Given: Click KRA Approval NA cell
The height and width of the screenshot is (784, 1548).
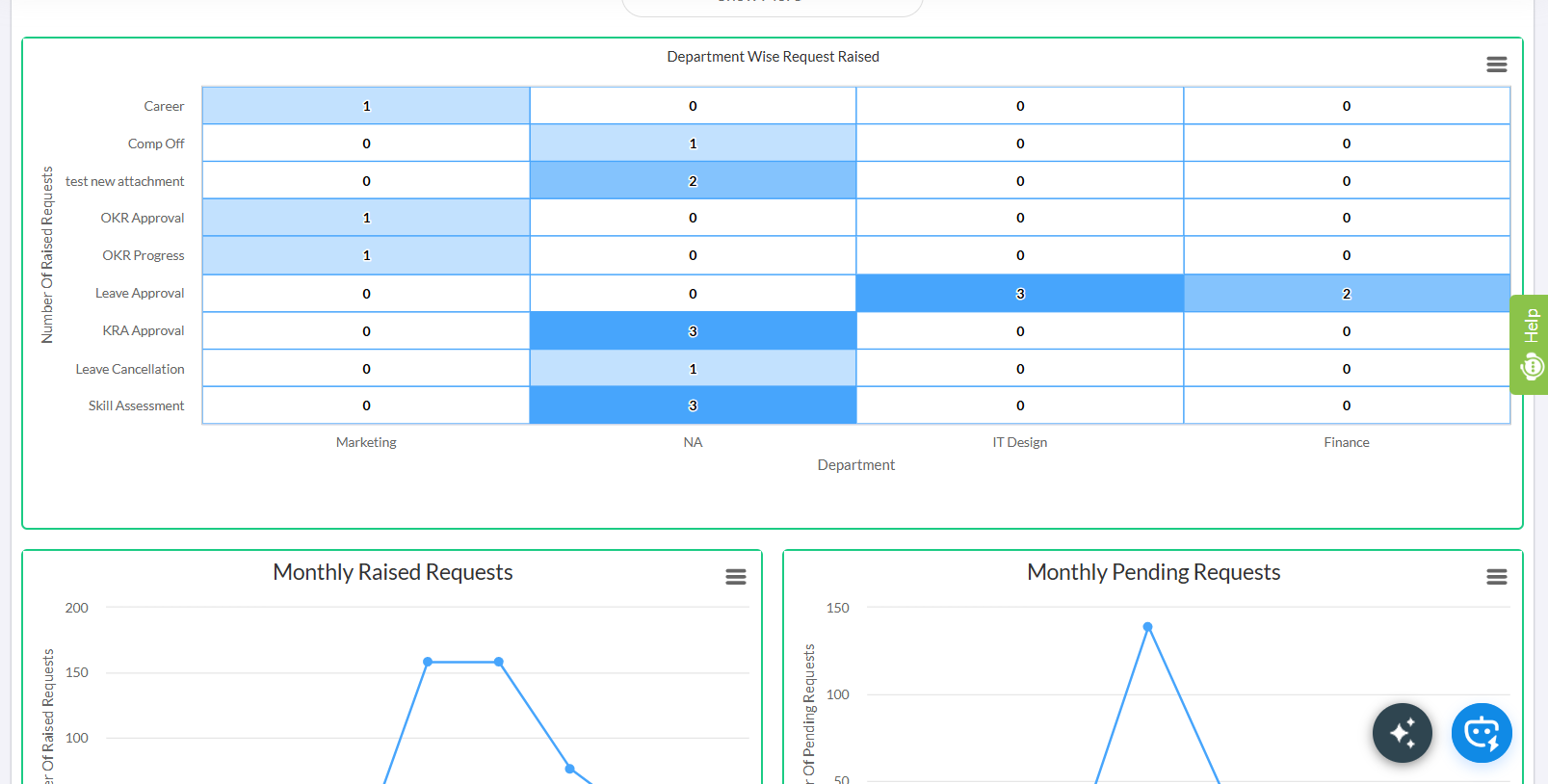Looking at the screenshot, I should click(693, 331).
